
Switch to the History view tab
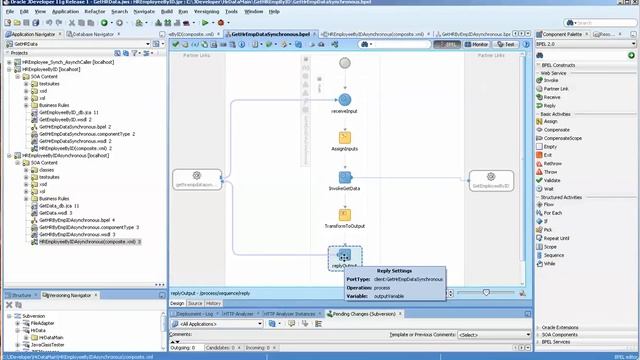(213, 303)
